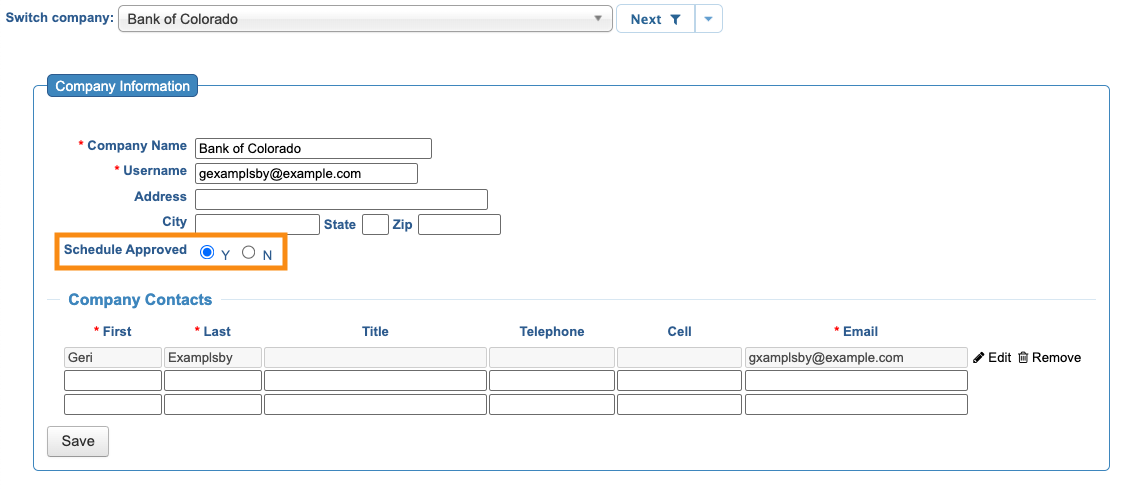Click the pencil Edit icon for Geri
The height and width of the screenshot is (490, 1129).
pos(979,358)
